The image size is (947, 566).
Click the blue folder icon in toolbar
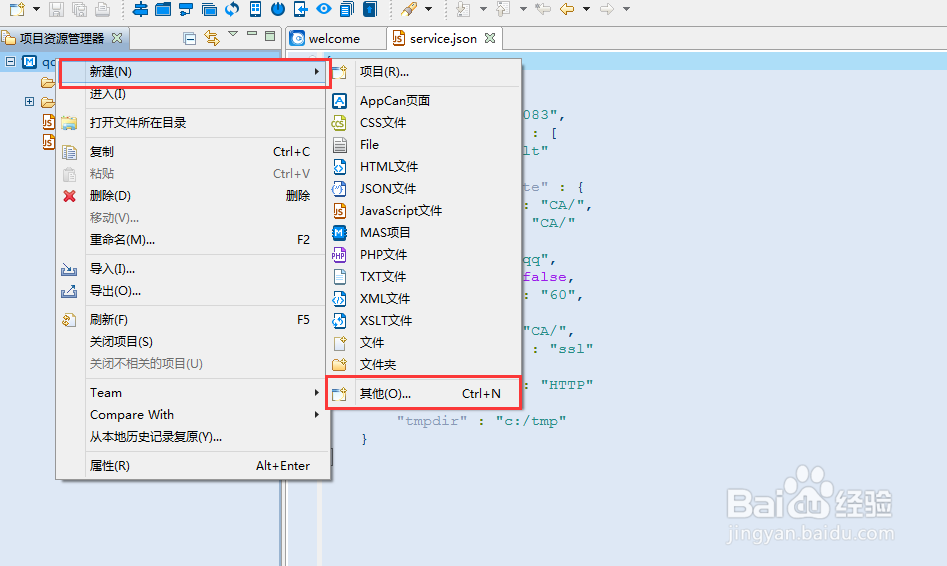coord(163,9)
